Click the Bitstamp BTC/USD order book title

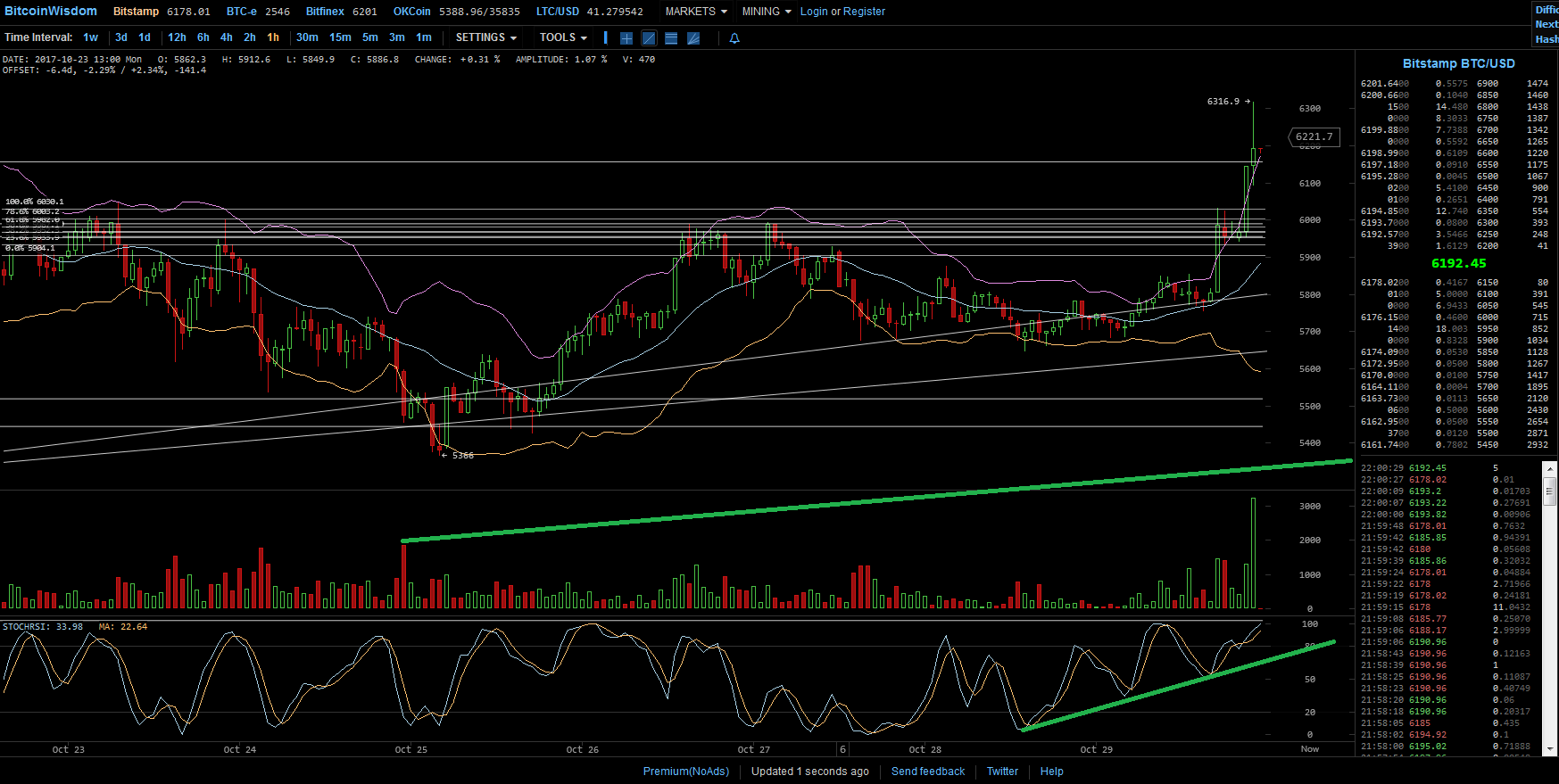click(1458, 63)
